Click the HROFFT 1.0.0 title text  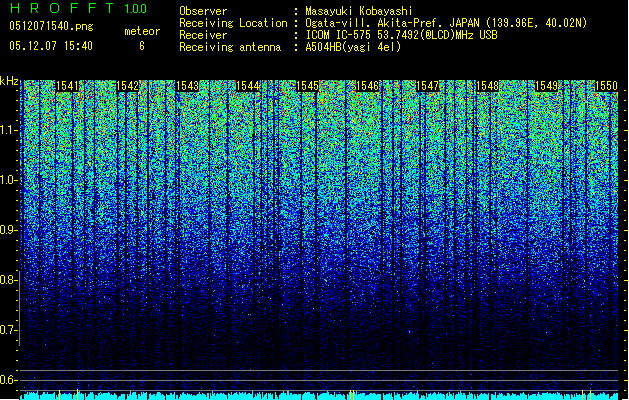[x=79, y=8]
